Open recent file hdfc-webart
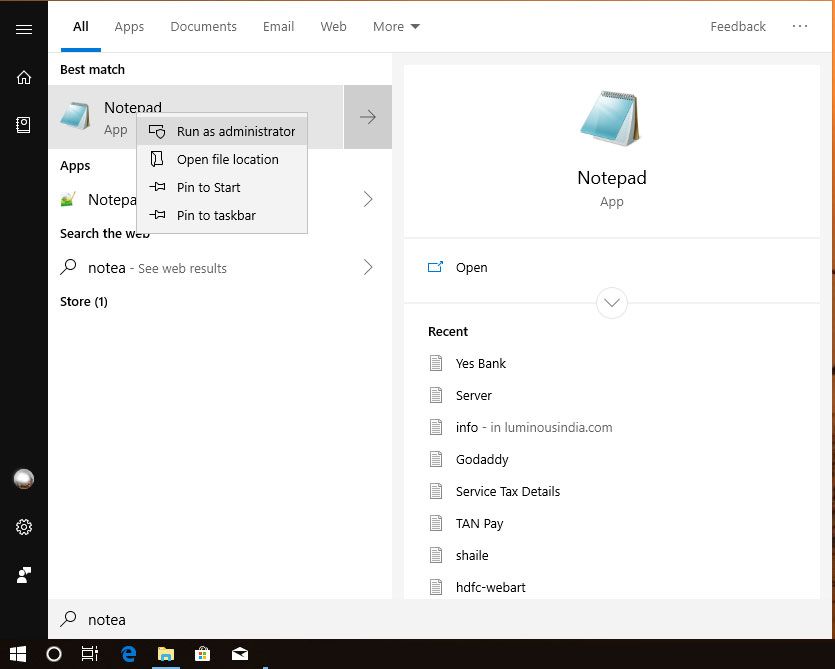The image size is (835, 669). [490, 587]
